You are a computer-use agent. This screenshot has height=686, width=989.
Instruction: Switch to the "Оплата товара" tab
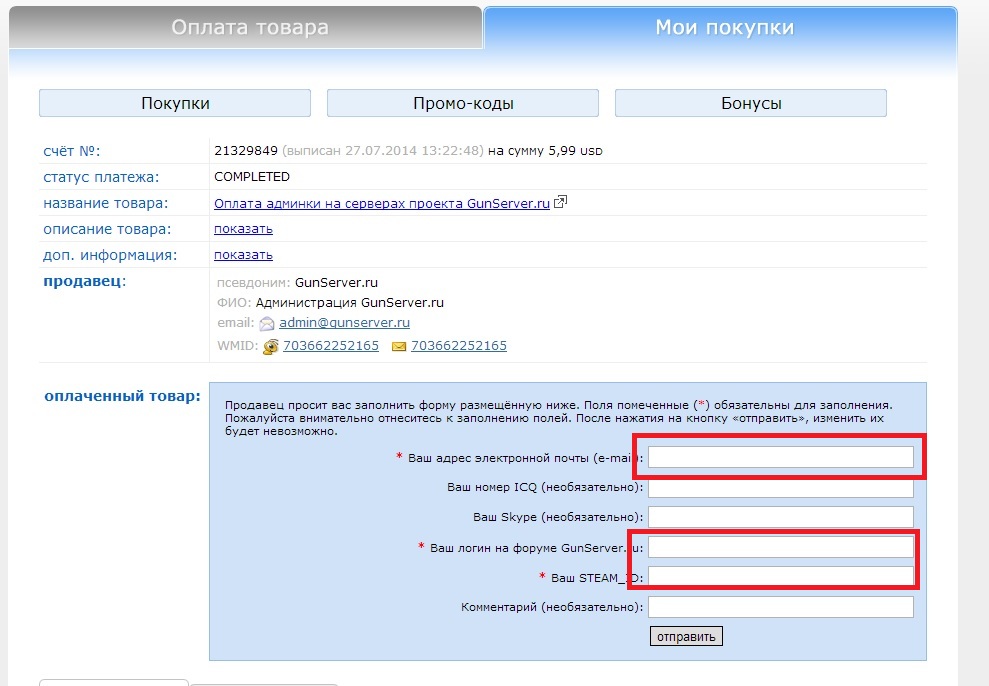[x=249, y=28]
